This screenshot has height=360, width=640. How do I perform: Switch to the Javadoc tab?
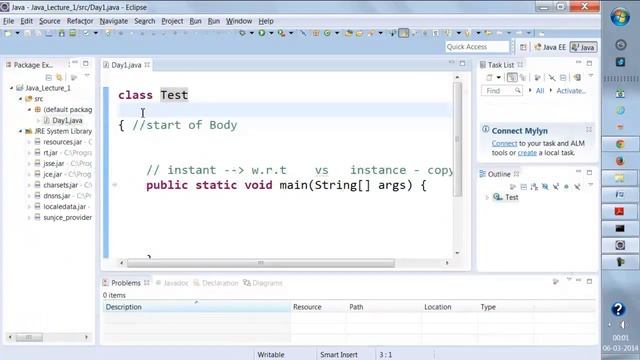[x=172, y=283]
